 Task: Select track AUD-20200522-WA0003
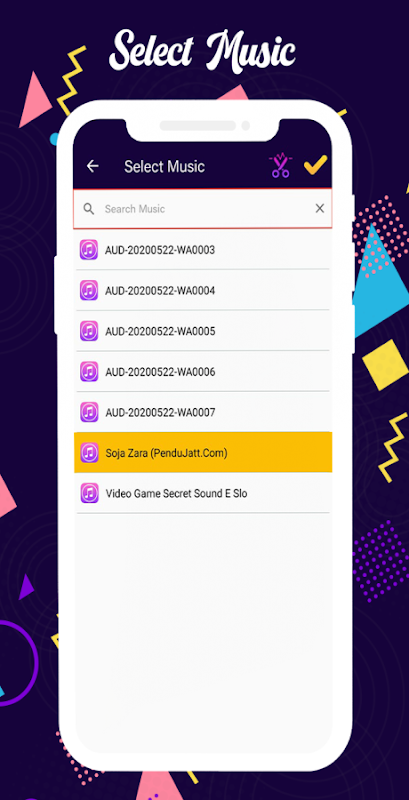tap(203, 250)
